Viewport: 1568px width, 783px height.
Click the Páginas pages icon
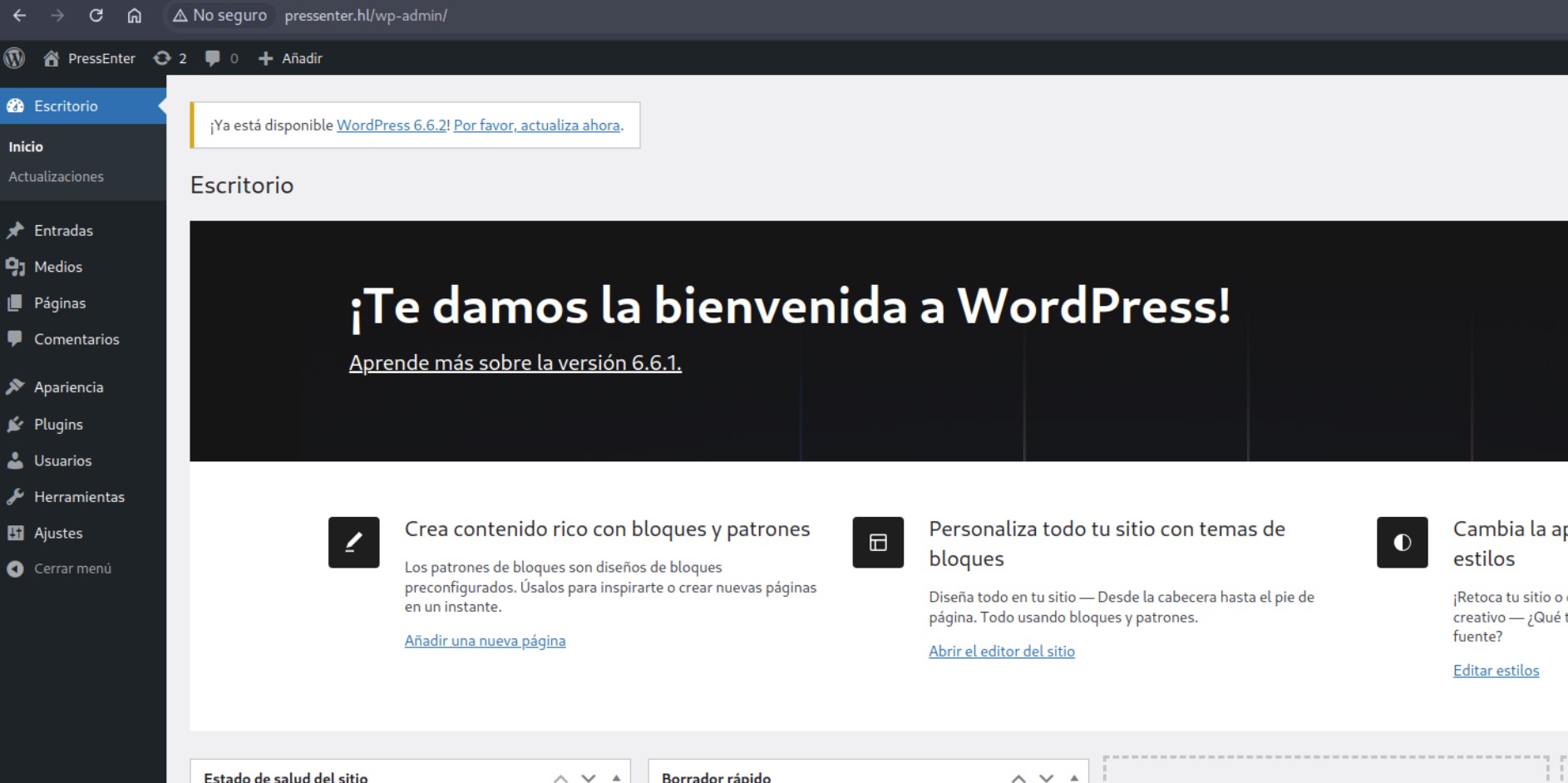[15, 303]
